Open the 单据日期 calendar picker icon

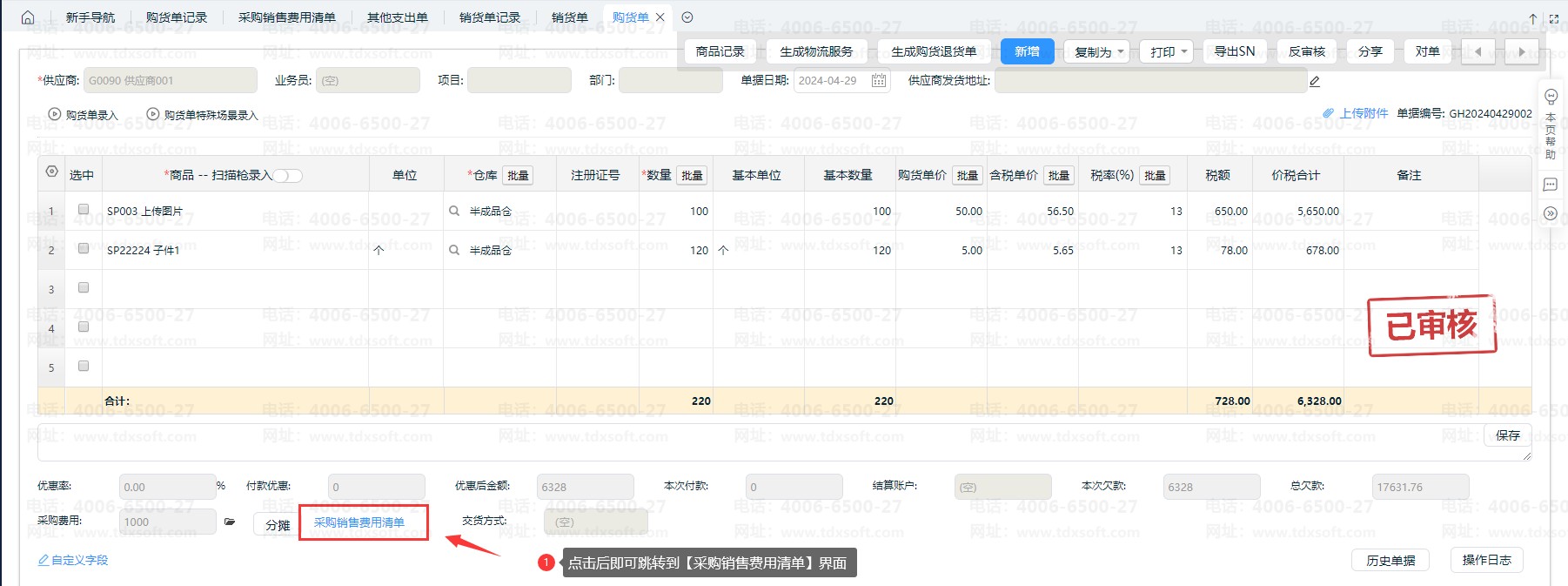point(879,81)
